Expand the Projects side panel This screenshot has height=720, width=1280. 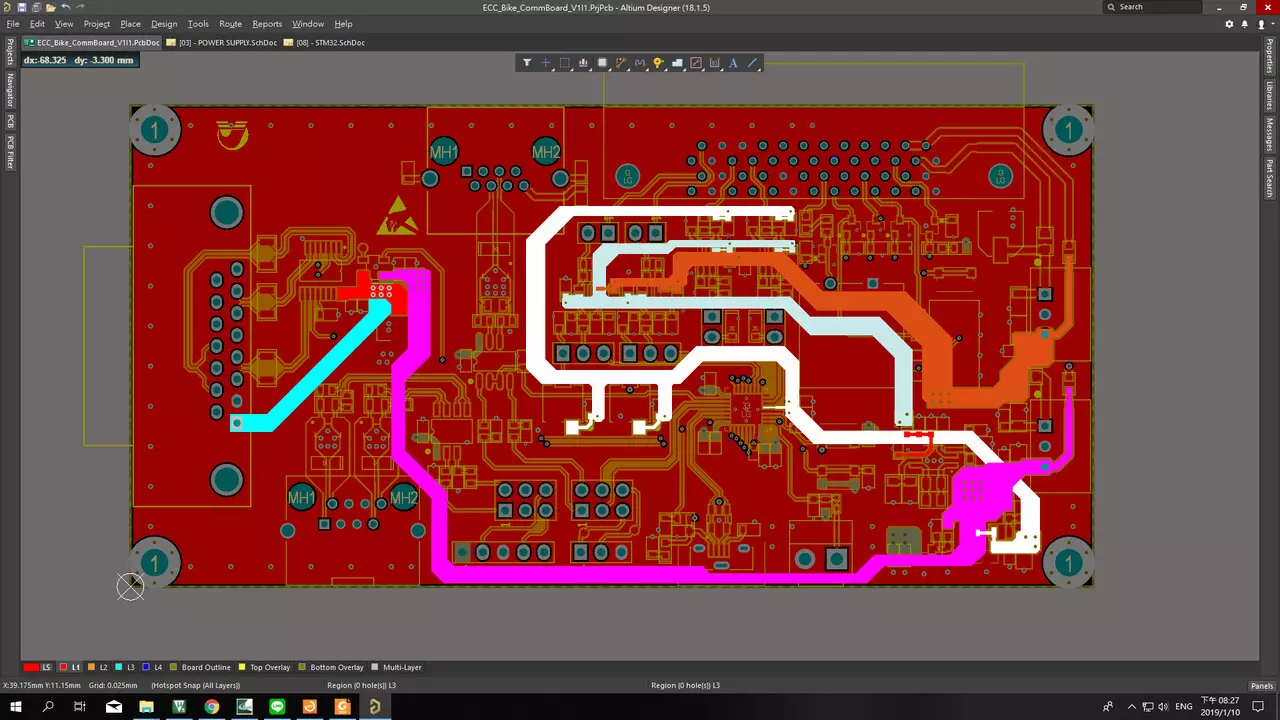pyautogui.click(x=10, y=51)
